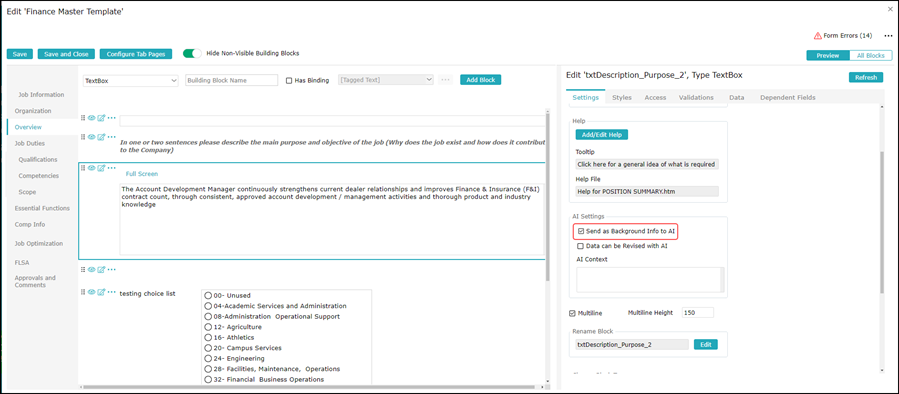Viewport: 899px width, 394px height.
Task: View Form Errors (14)
Action: tap(843, 36)
